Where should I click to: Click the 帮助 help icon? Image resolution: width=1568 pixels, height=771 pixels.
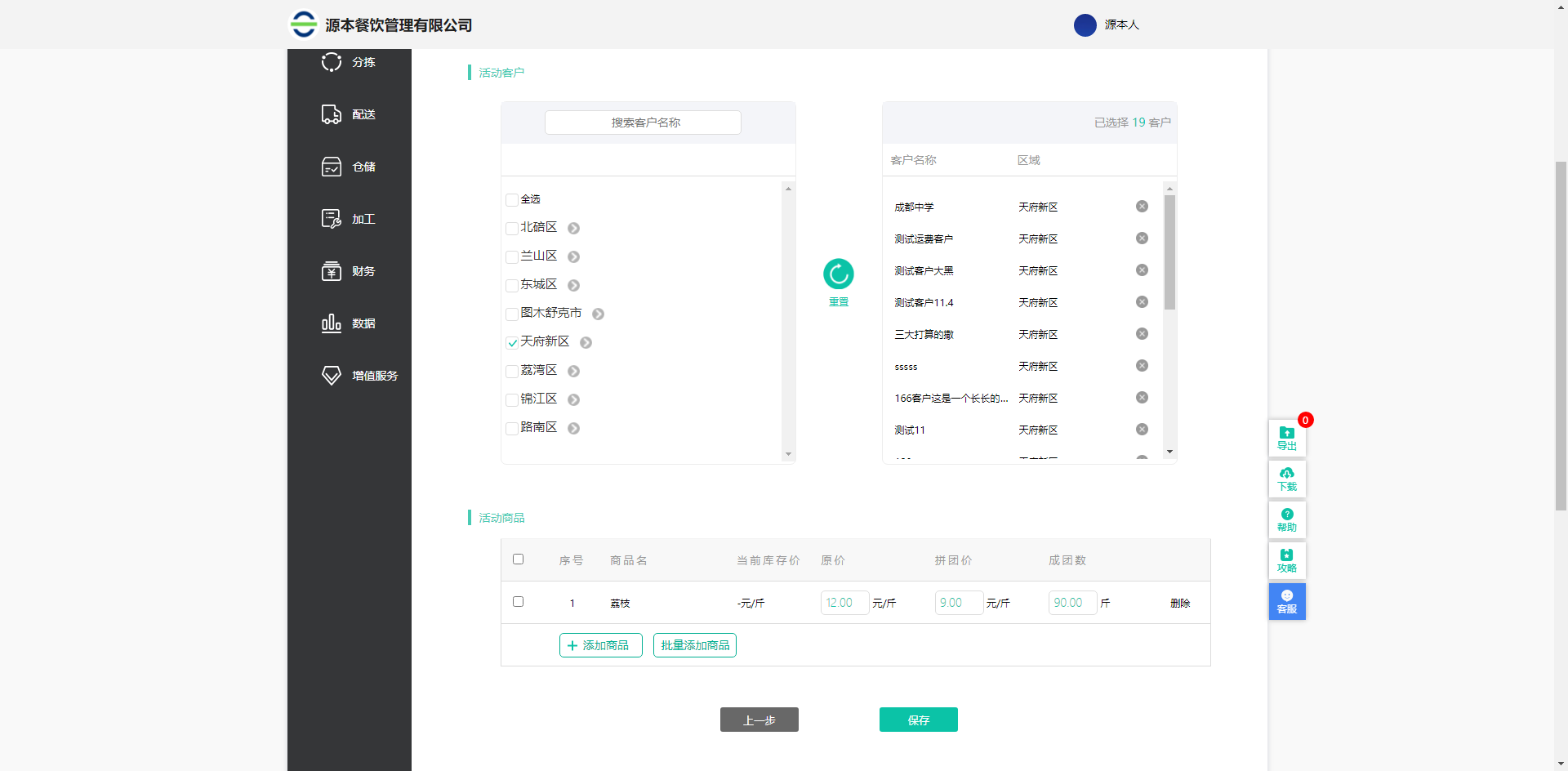point(1286,519)
